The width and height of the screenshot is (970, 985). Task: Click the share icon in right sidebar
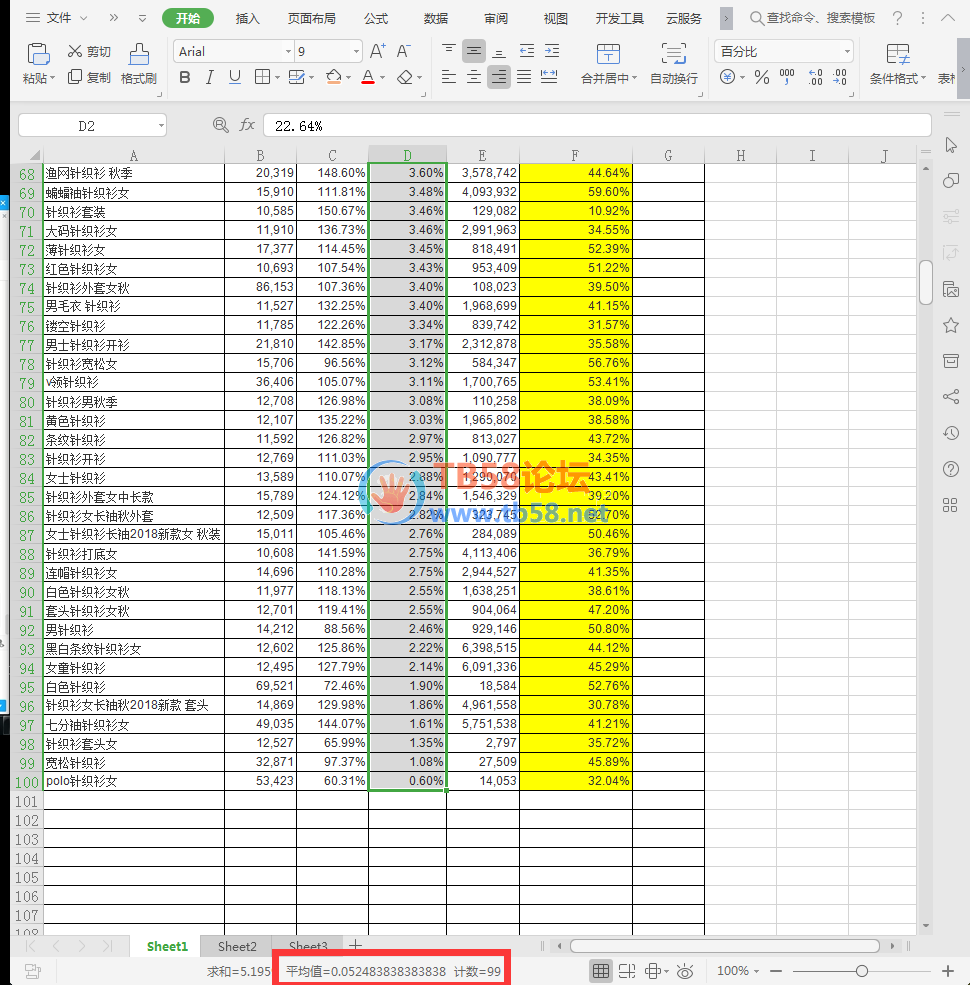coord(950,397)
